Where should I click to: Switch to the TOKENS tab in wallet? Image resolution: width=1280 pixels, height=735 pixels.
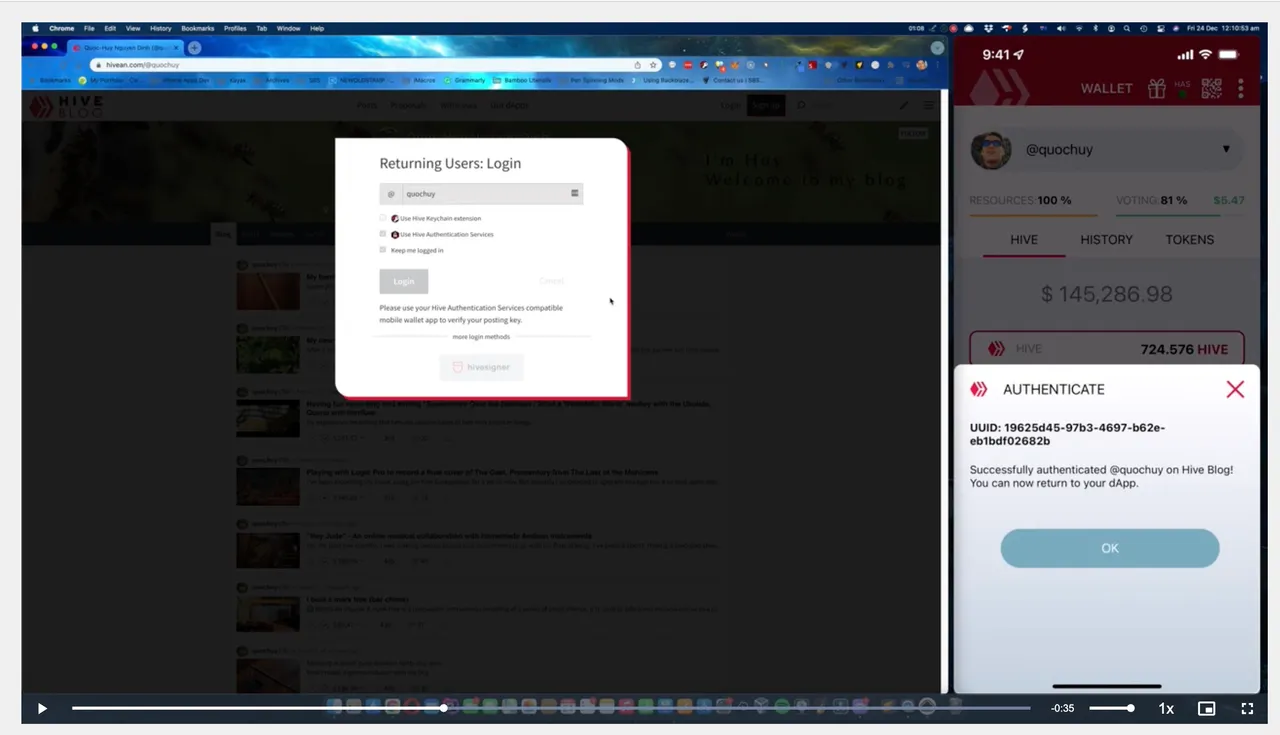1189,239
